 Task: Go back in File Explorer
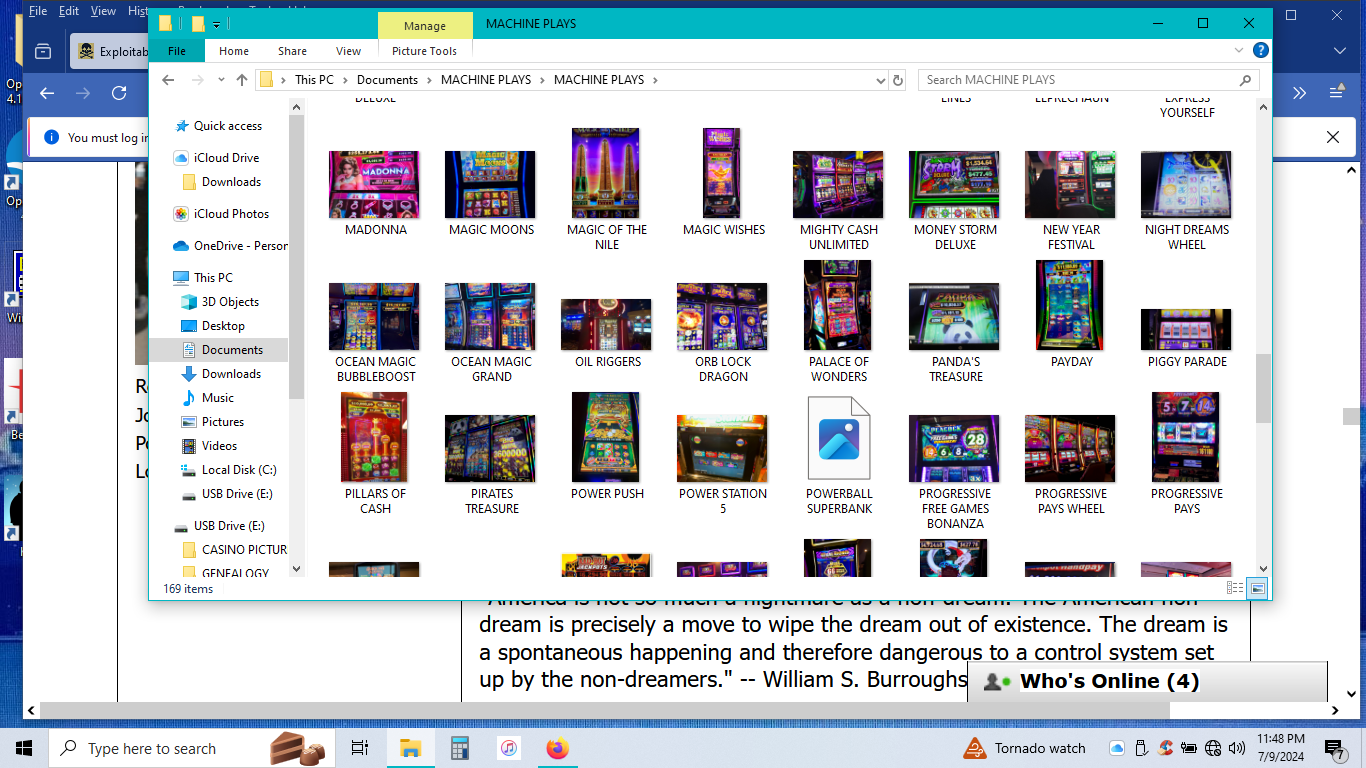coord(168,80)
